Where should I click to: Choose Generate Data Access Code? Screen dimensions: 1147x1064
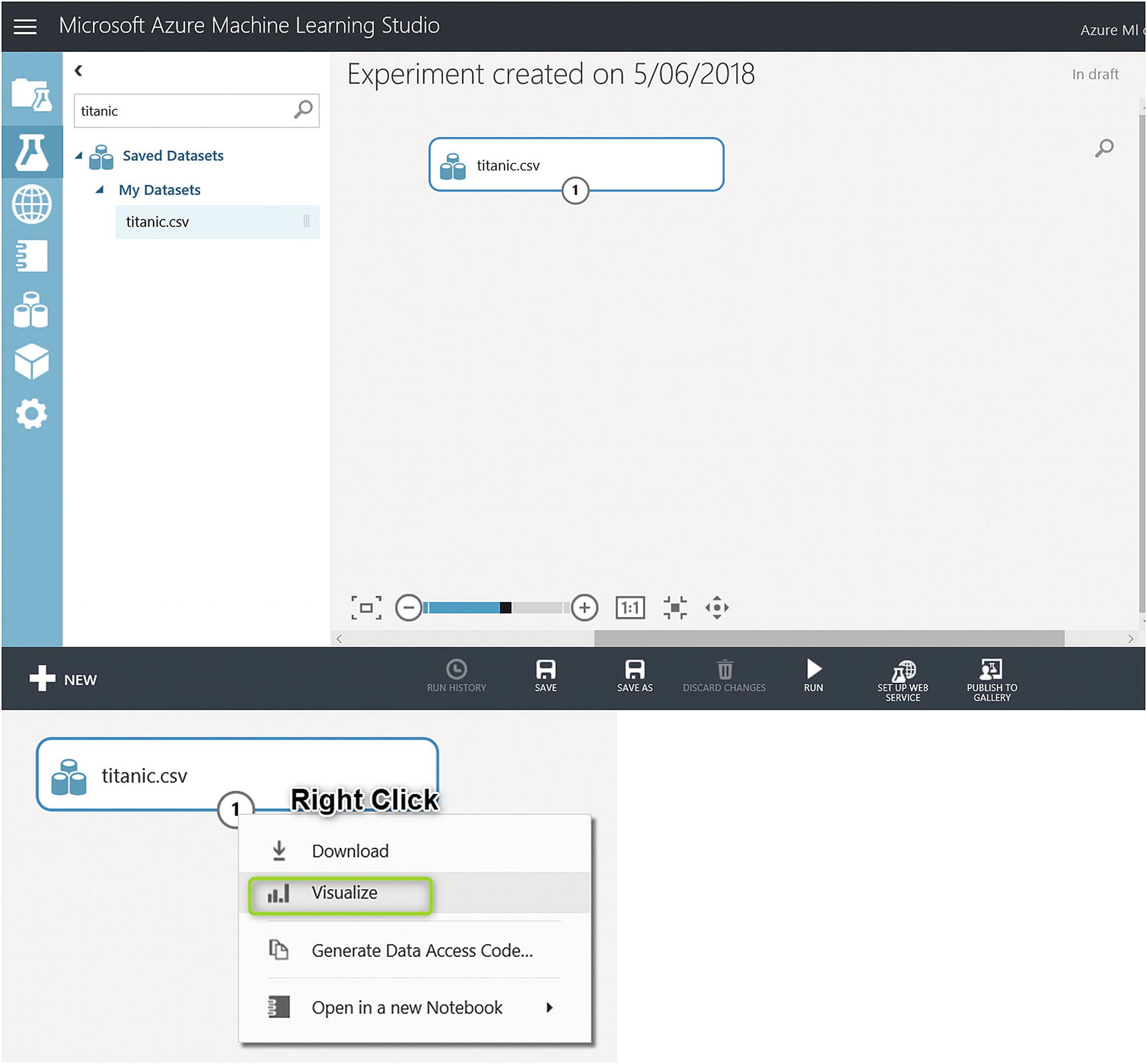[x=415, y=951]
